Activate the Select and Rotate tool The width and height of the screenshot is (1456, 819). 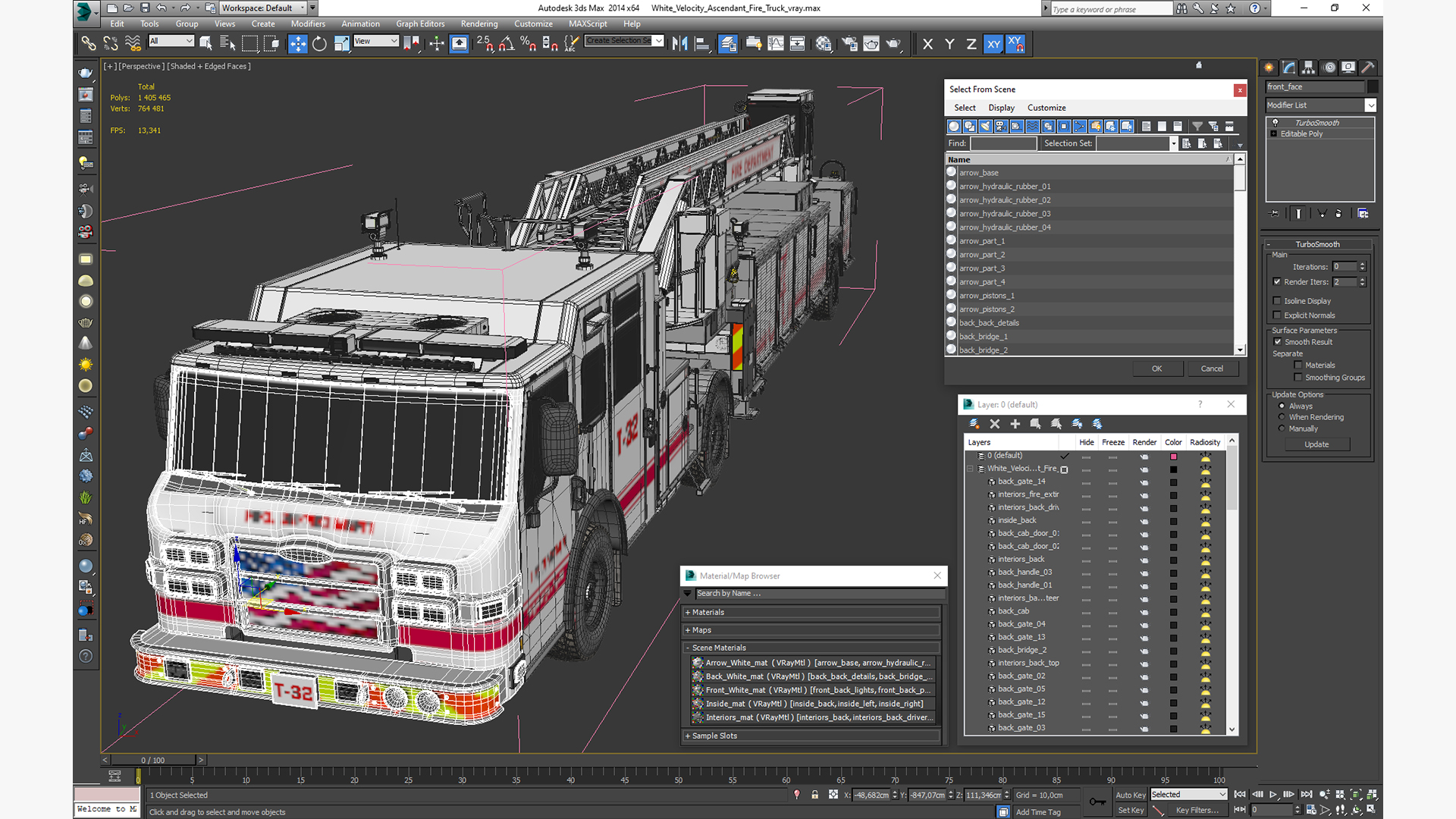319,44
